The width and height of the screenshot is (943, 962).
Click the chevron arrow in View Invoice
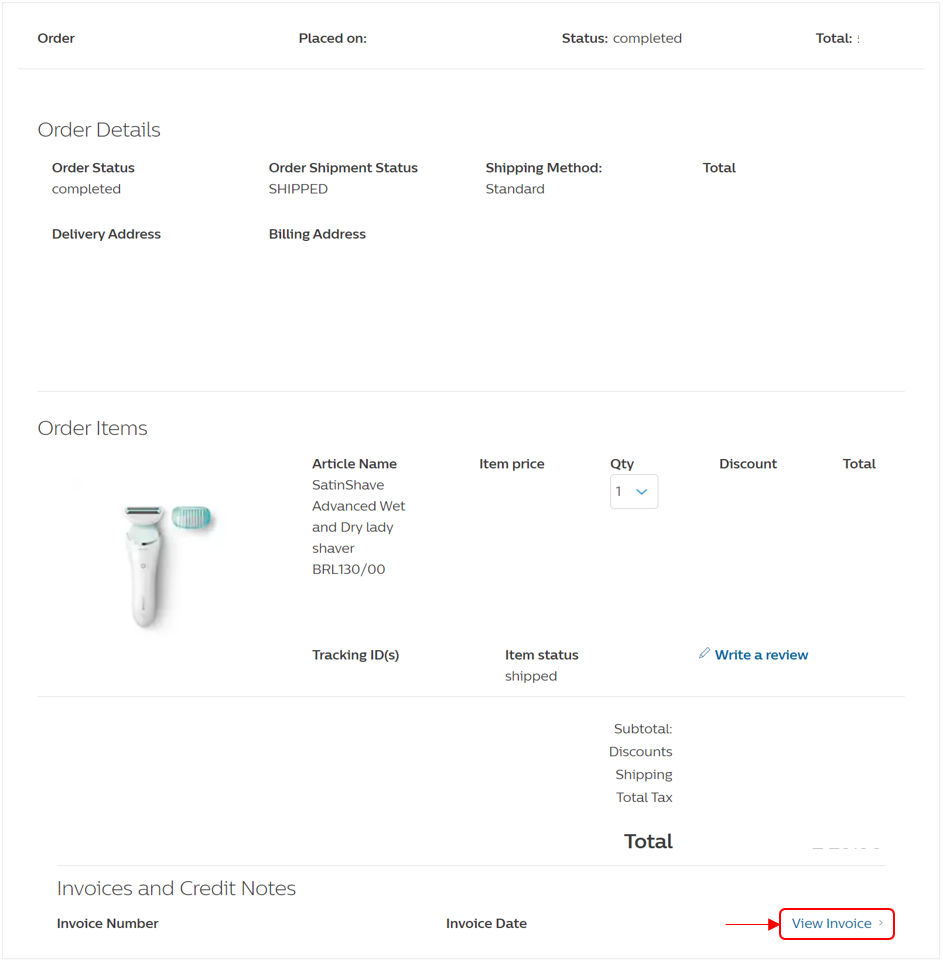tap(881, 923)
